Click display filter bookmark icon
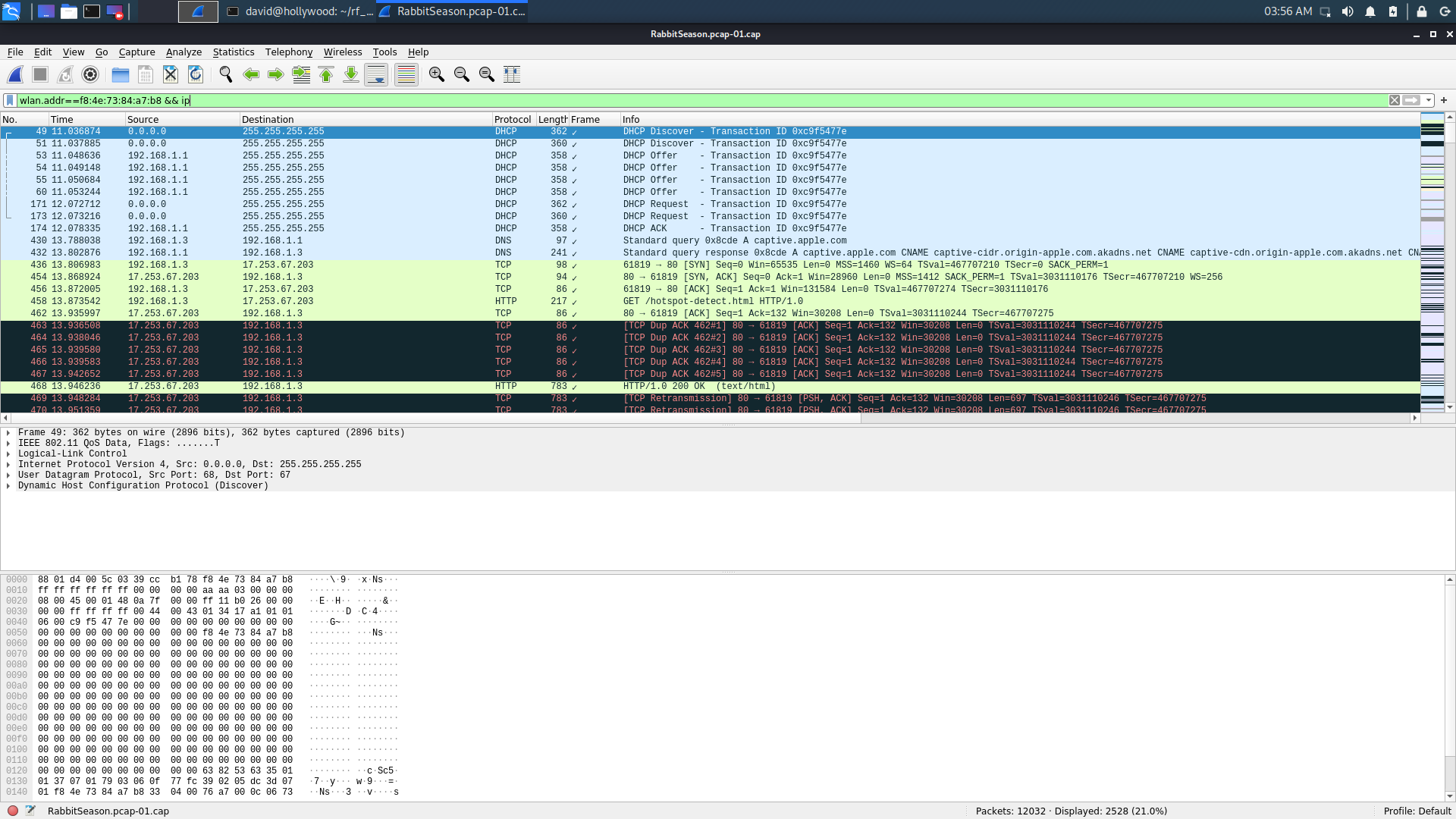This screenshot has height=819, width=1456. click(x=9, y=100)
